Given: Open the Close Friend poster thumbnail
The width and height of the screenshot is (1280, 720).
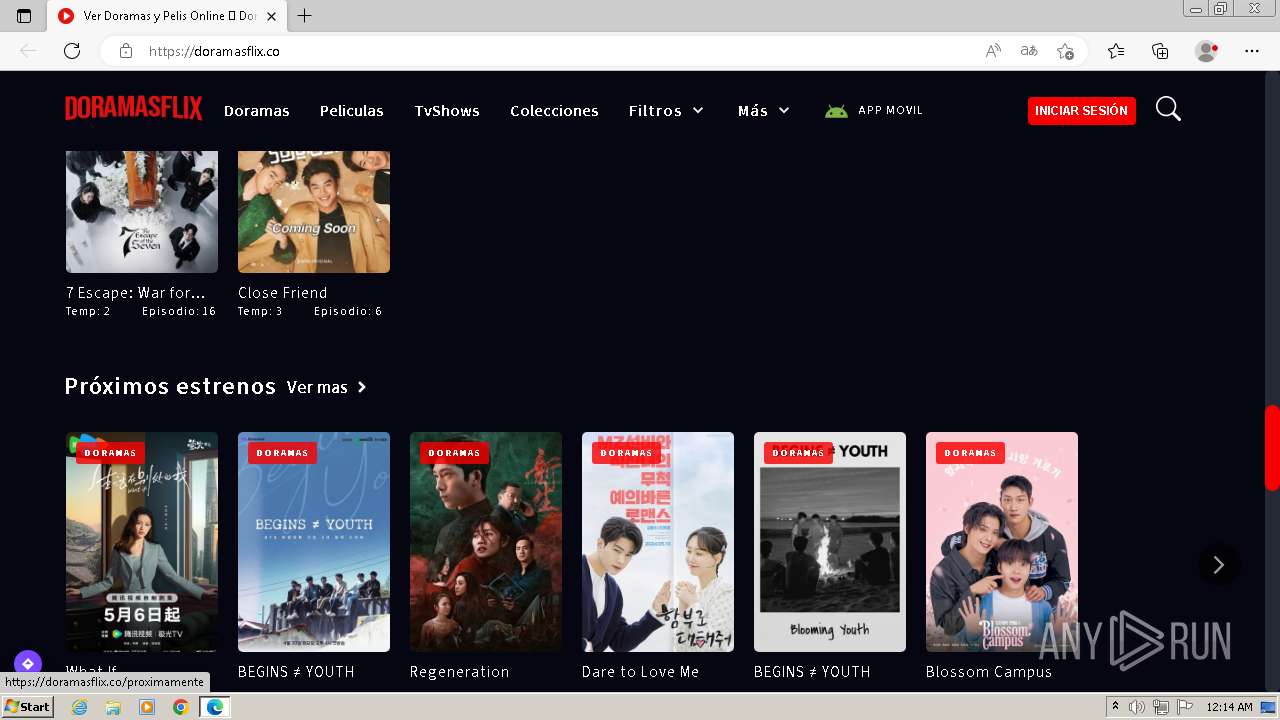Looking at the screenshot, I should click(314, 212).
